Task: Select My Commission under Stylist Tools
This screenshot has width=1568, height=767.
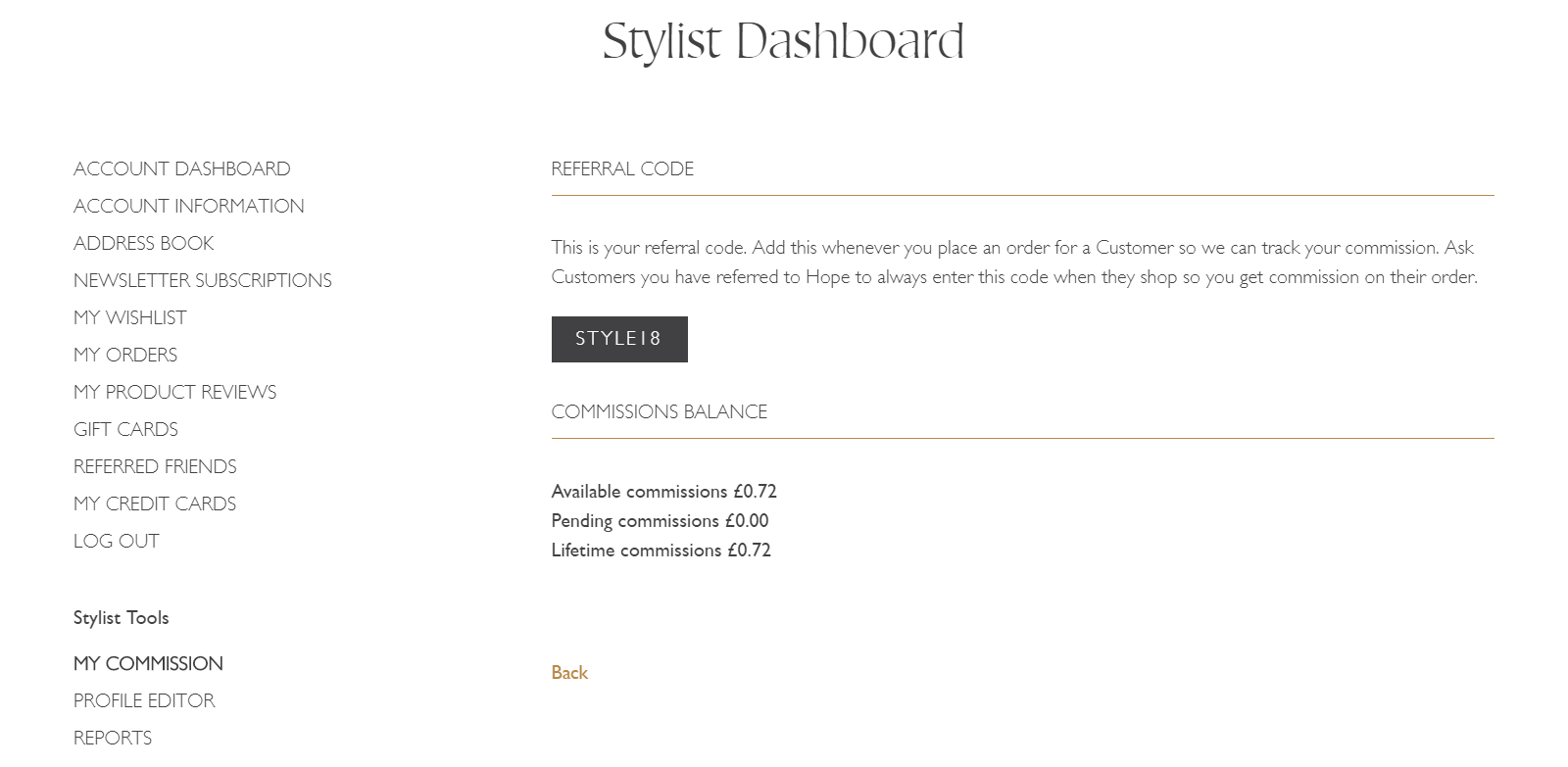Action: [x=148, y=663]
